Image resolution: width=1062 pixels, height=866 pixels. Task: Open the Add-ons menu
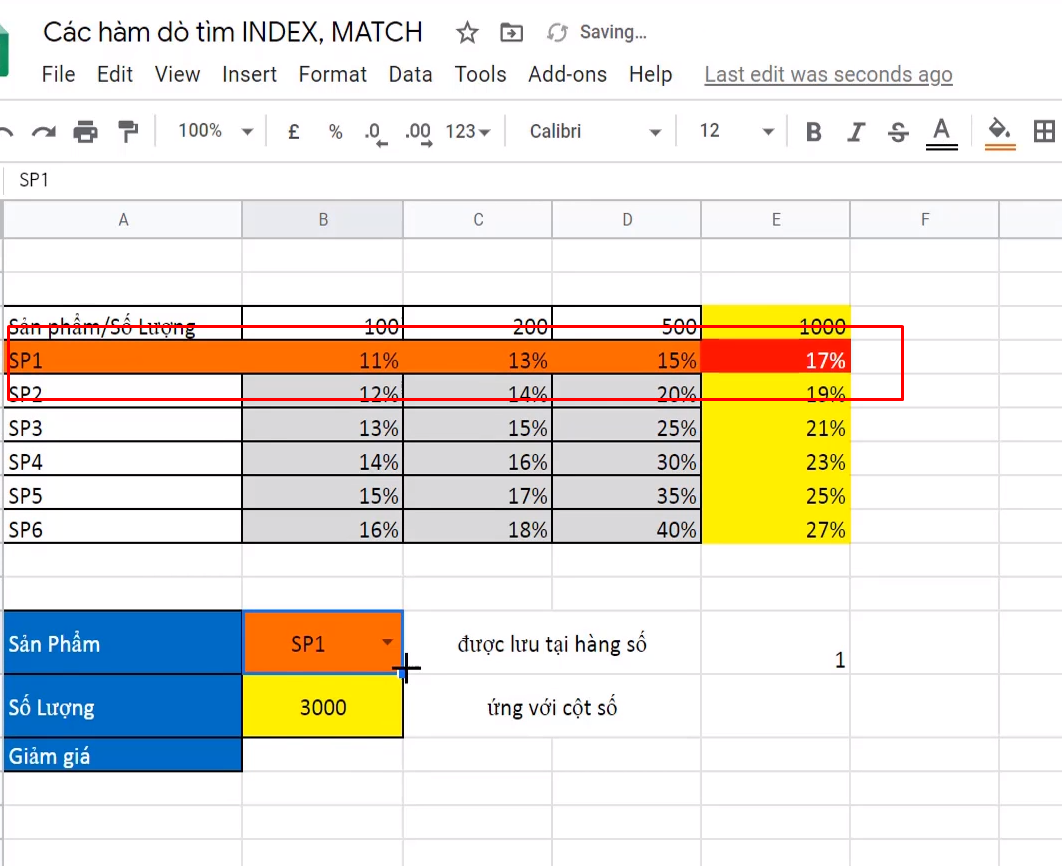tap(568, 74)
